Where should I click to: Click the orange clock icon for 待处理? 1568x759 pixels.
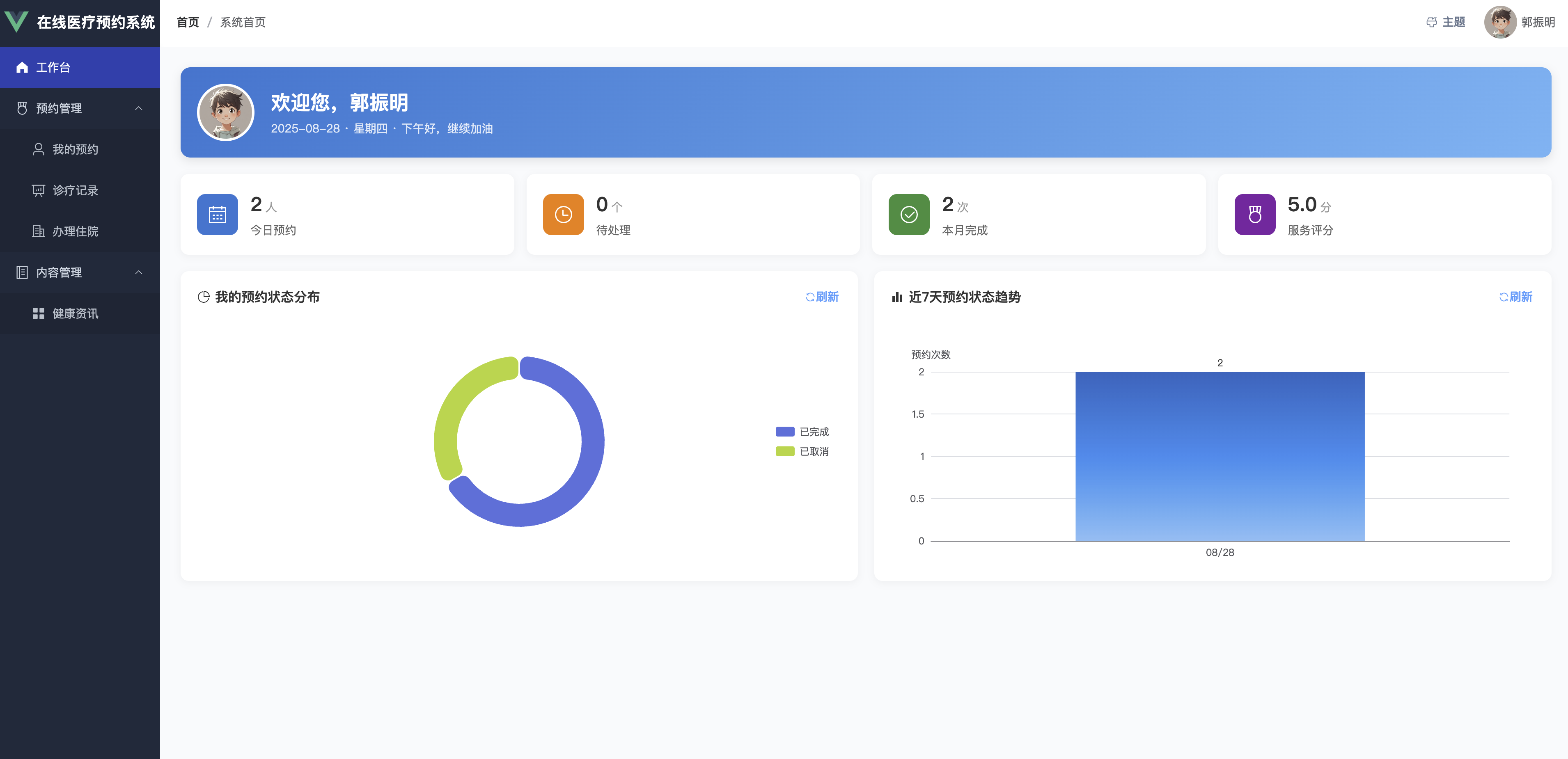pyautogui.click(x=563, y=215)
